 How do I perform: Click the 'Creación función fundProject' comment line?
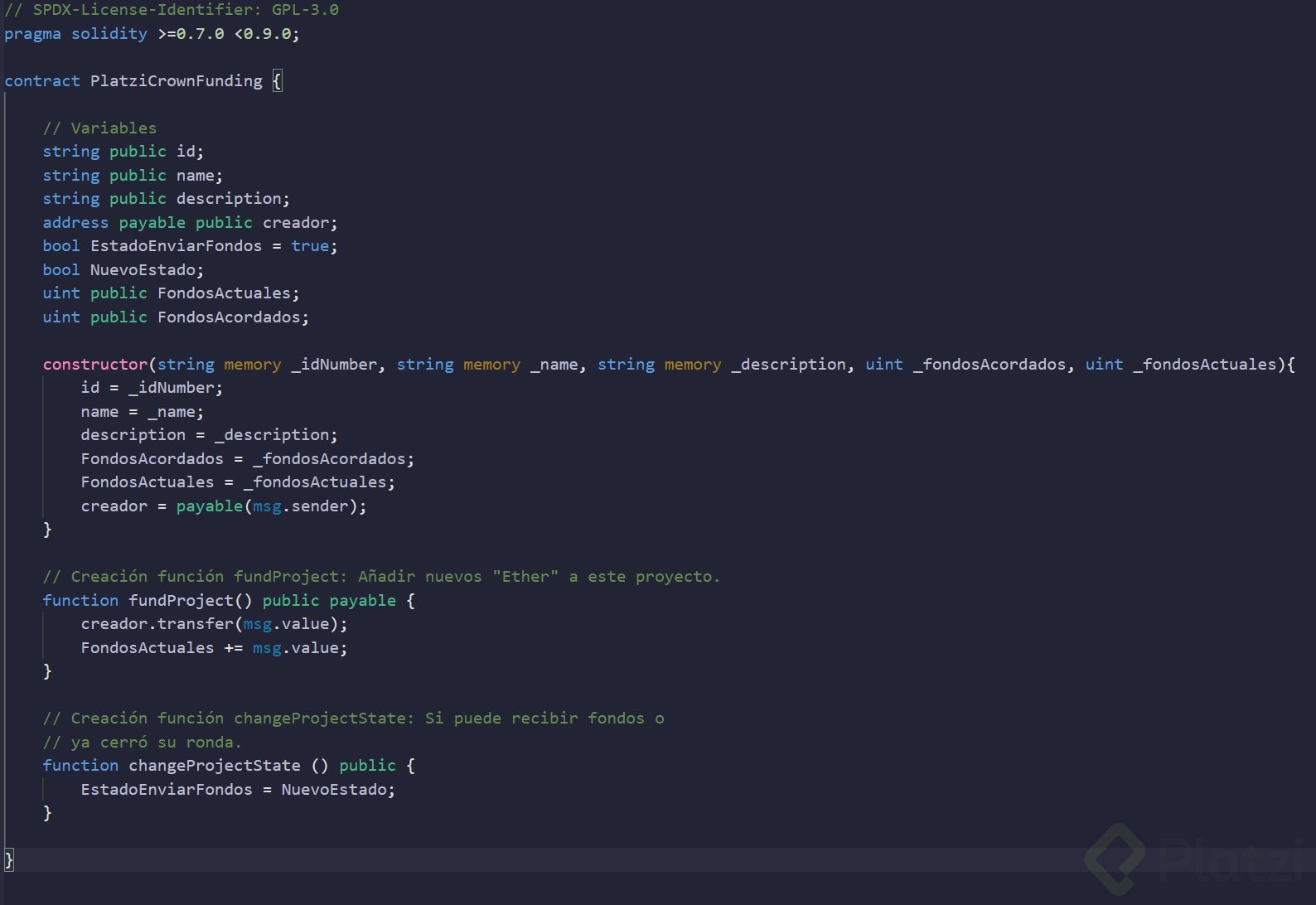[x=381, y=577]
